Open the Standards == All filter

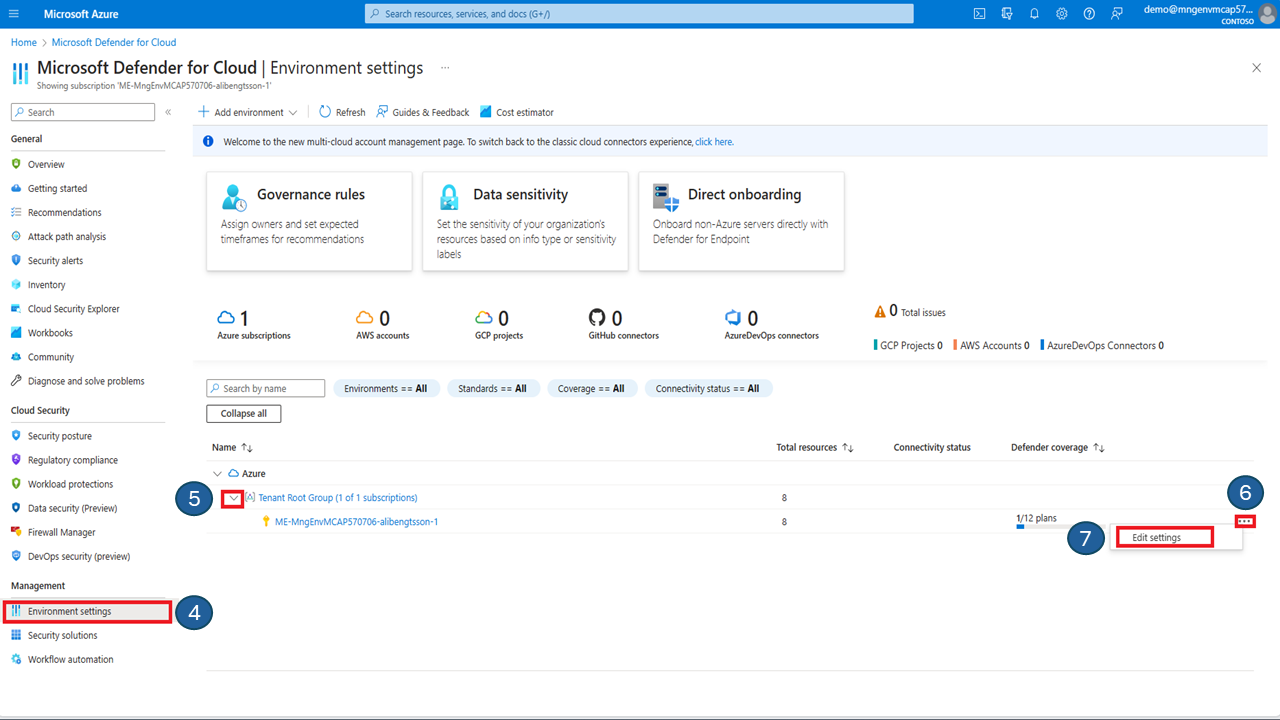(493, 388)
